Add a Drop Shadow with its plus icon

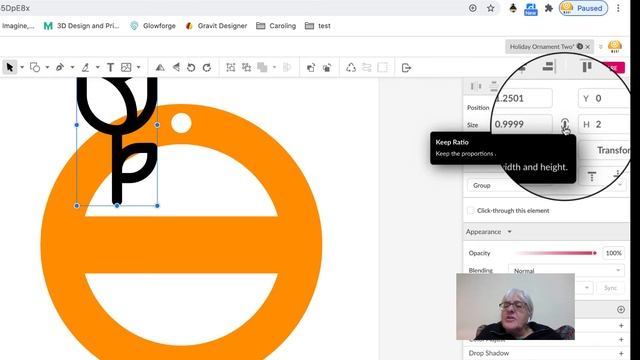(x=621, y=353)
